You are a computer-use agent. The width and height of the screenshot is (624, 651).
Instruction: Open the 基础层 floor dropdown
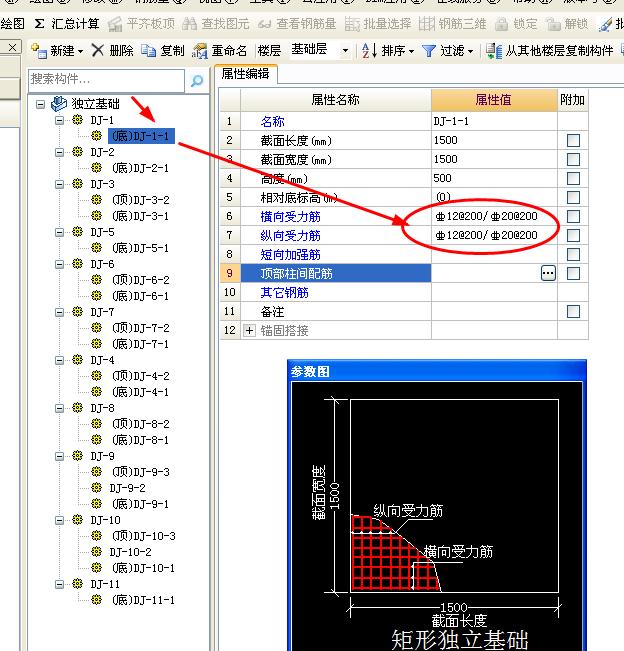[x=345, y=51]
